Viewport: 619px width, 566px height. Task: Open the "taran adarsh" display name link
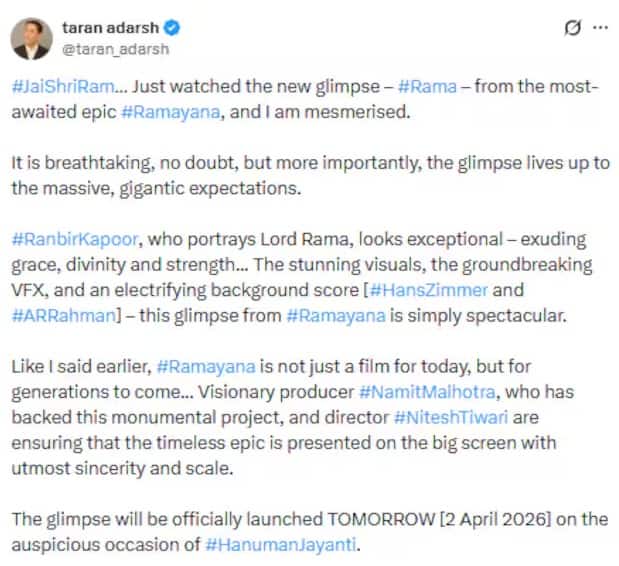pyautogui.click(x=112, y=28)
